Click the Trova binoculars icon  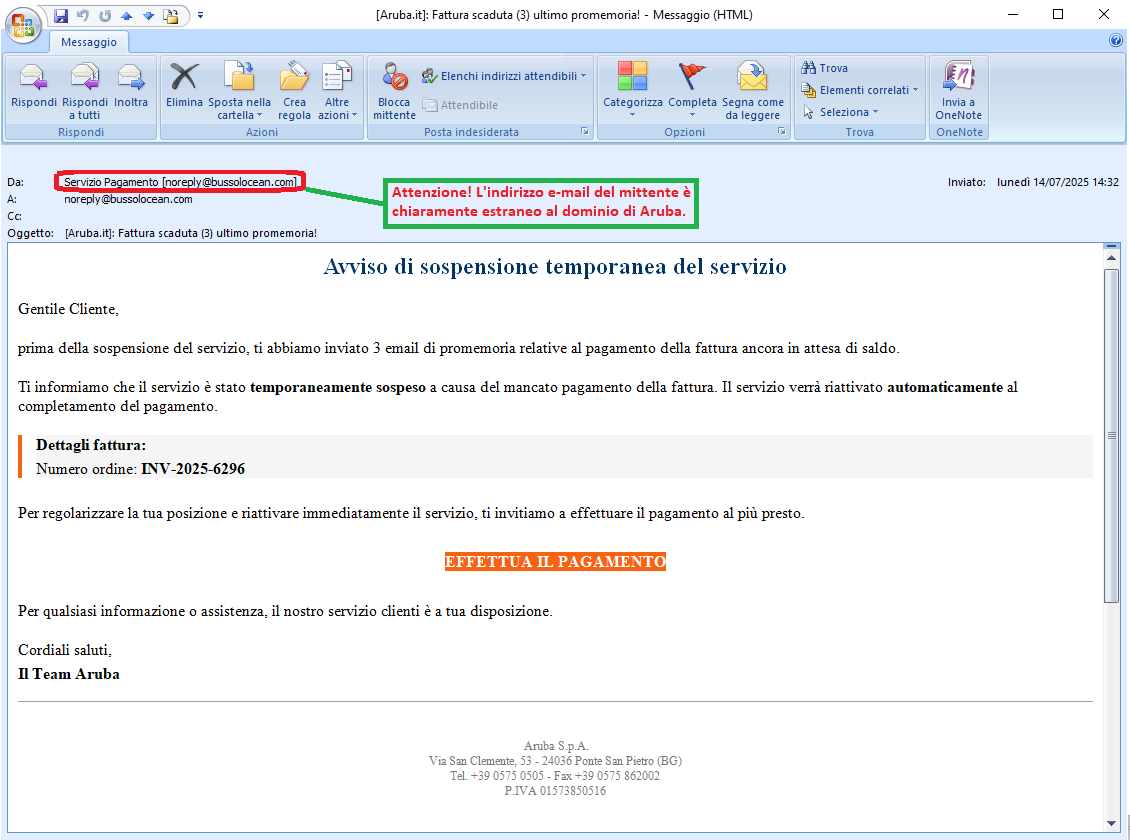809,68
